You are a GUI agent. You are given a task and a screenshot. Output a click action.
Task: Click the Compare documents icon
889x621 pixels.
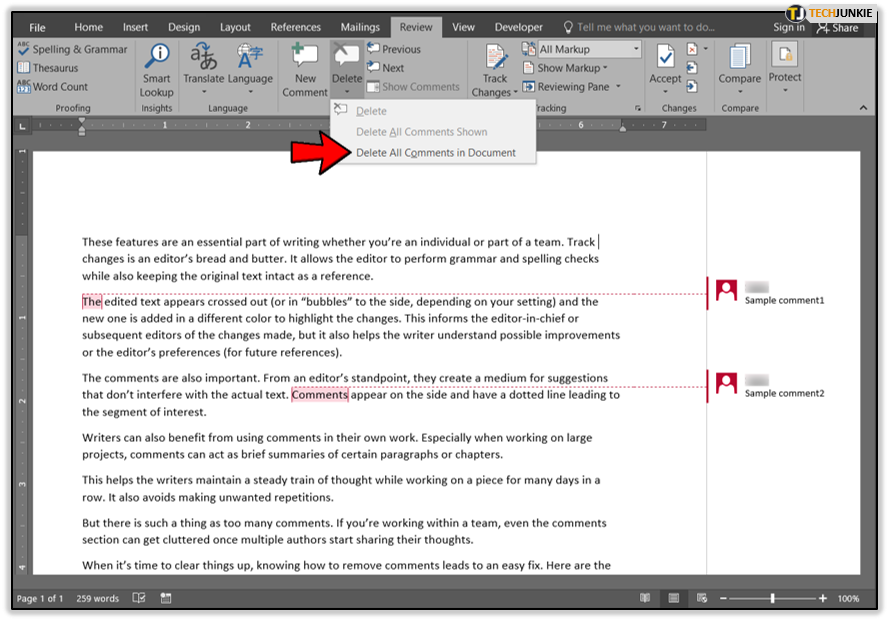tap(739, 57)
